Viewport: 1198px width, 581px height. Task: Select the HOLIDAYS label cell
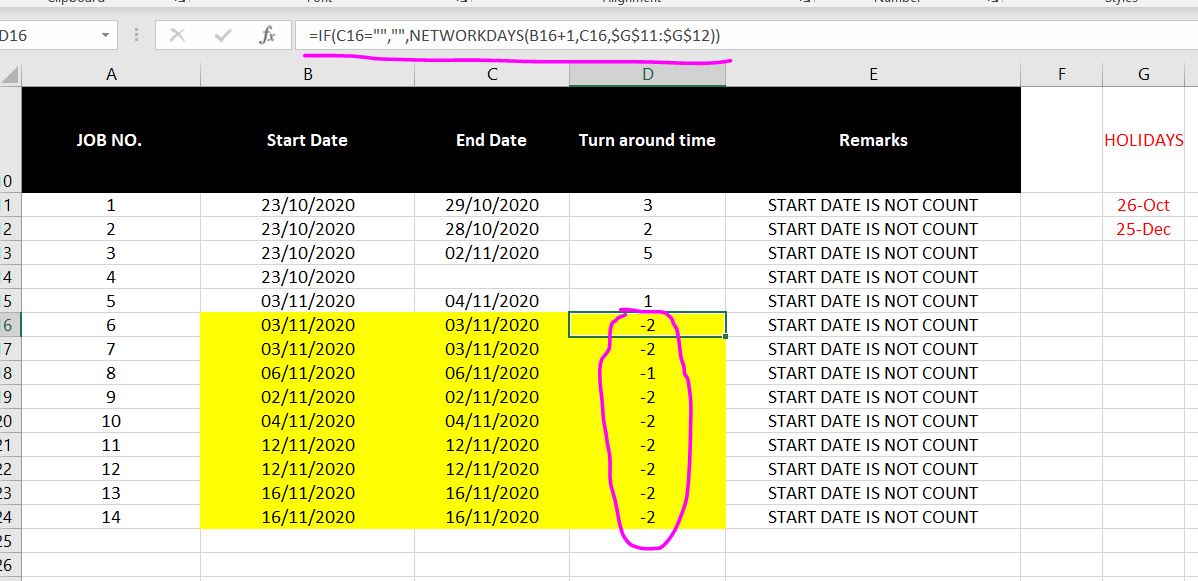pyautogui.click(x=1143, y=140)
